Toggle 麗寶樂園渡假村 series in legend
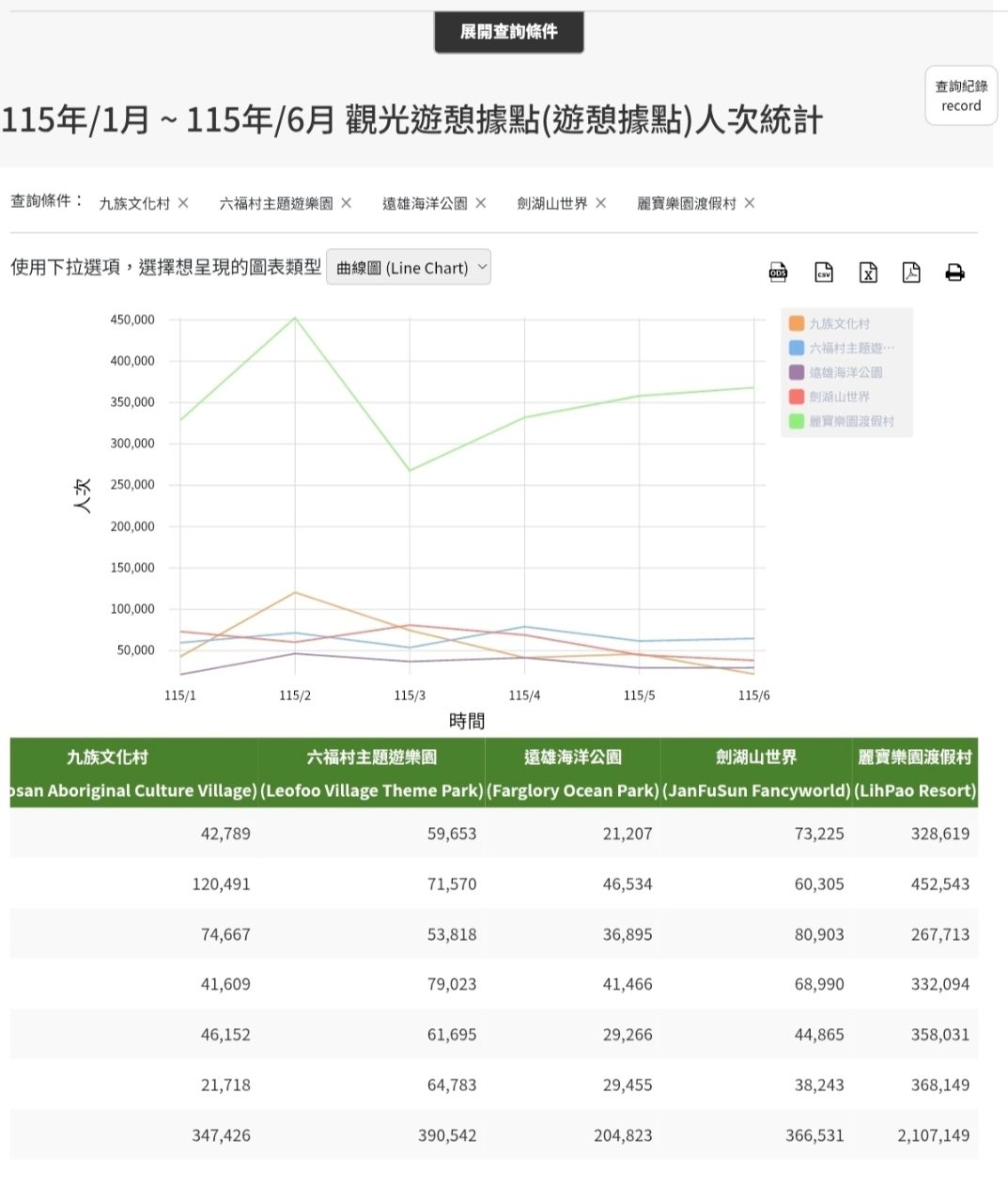The width and height of the screenshot is (1008, 1203). click(842, 421)
